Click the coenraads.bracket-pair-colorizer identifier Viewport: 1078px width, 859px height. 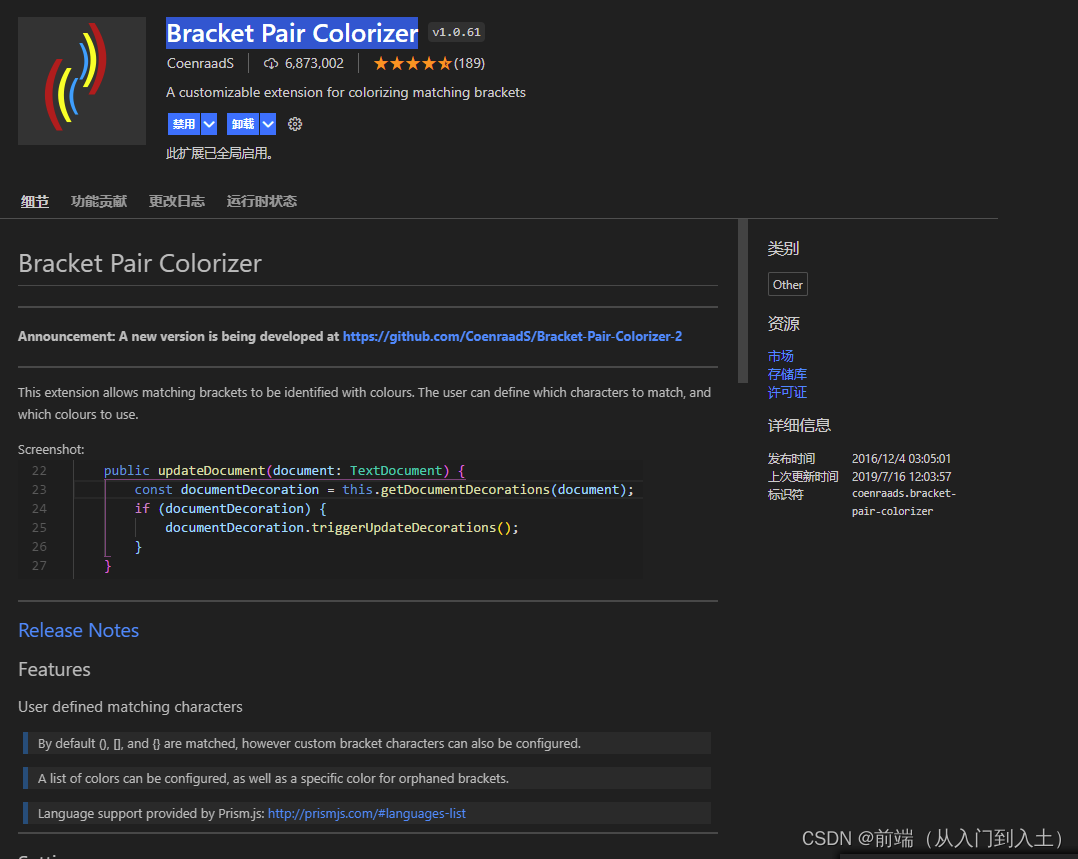[904, 503]
